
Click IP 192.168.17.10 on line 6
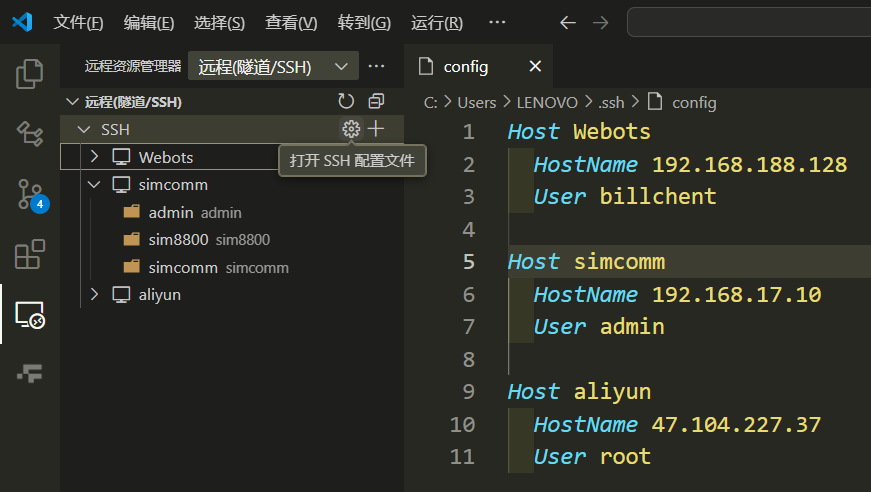tap(737, 294)
